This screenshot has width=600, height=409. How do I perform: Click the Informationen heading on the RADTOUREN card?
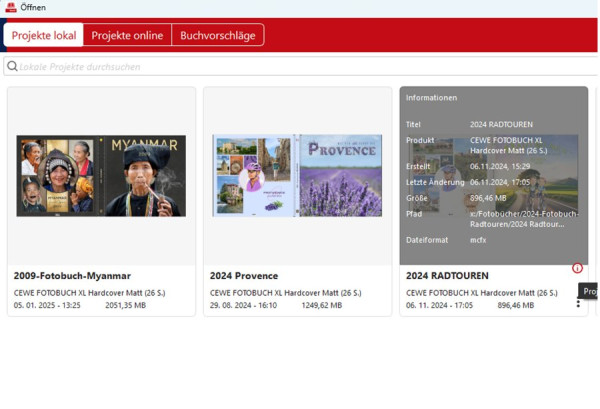pyautogui.click(x=431, y=98)
